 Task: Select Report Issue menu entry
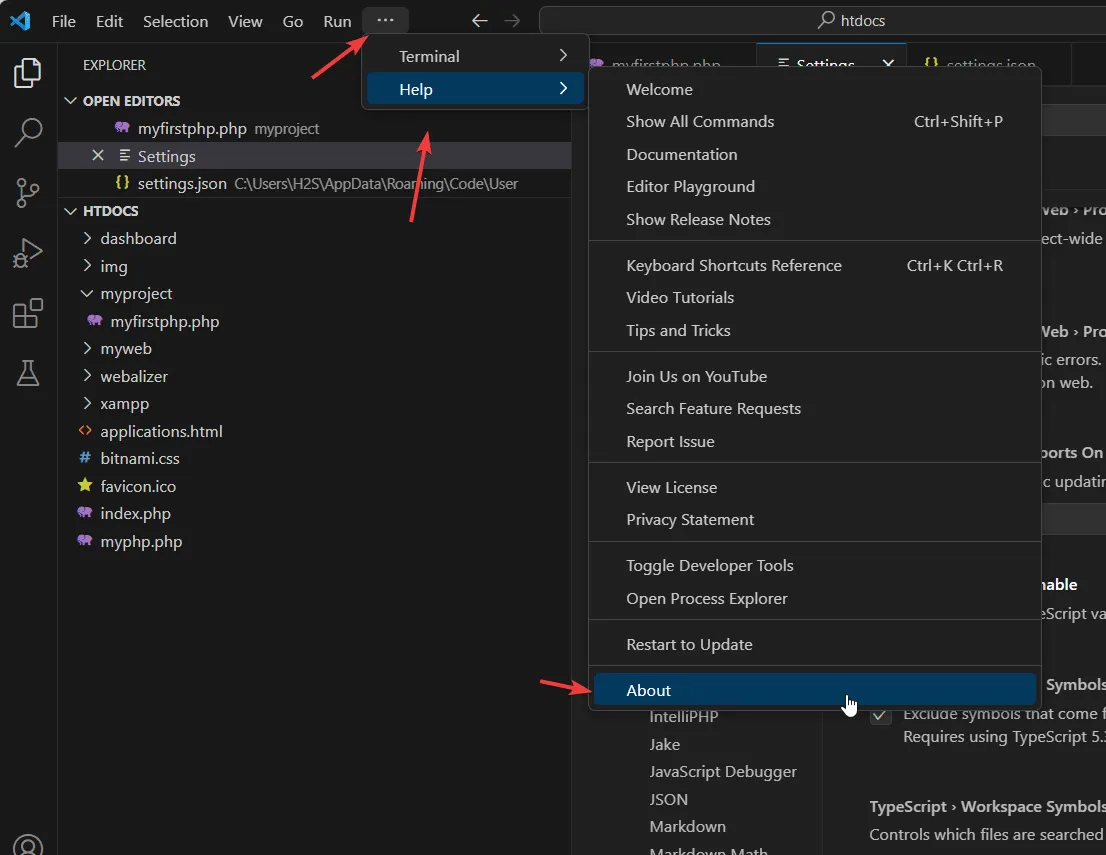[x=815, y=441]
